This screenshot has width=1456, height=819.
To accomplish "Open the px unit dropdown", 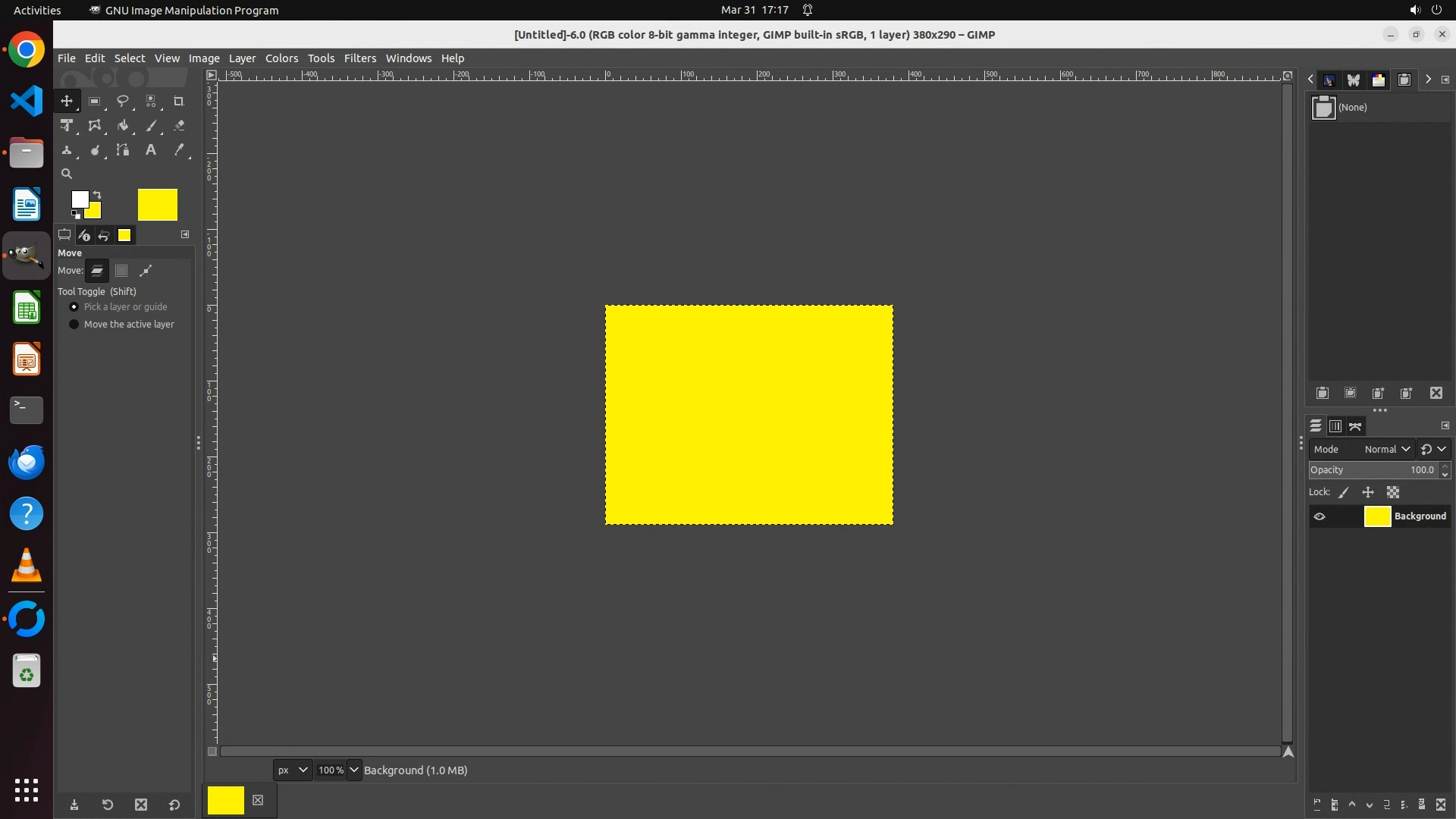I will [x=292, y=770].
